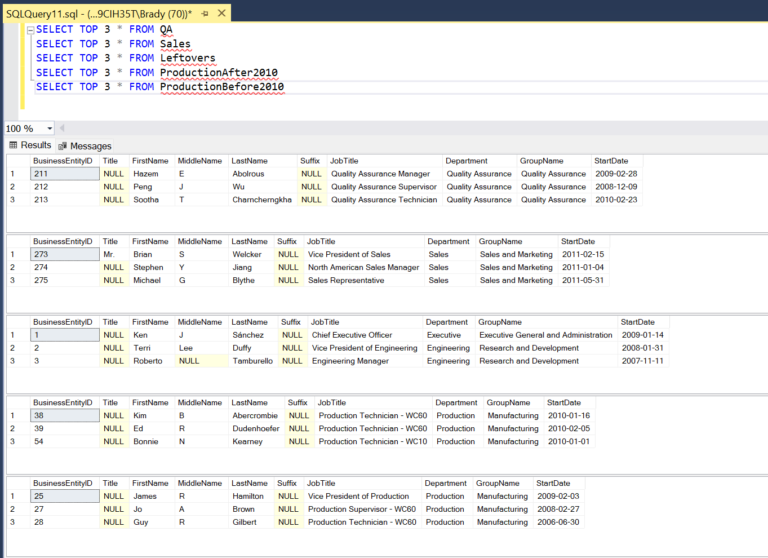Click the Leftovers table name in the query
The width and height of the screenshot is (768, 558).
click(187, 58)
